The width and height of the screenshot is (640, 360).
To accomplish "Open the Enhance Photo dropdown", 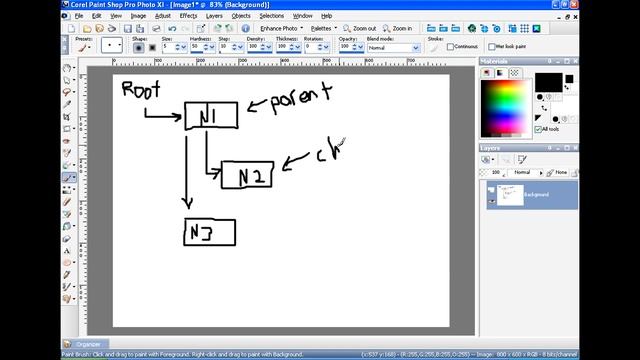I will [x=282, y=28].
